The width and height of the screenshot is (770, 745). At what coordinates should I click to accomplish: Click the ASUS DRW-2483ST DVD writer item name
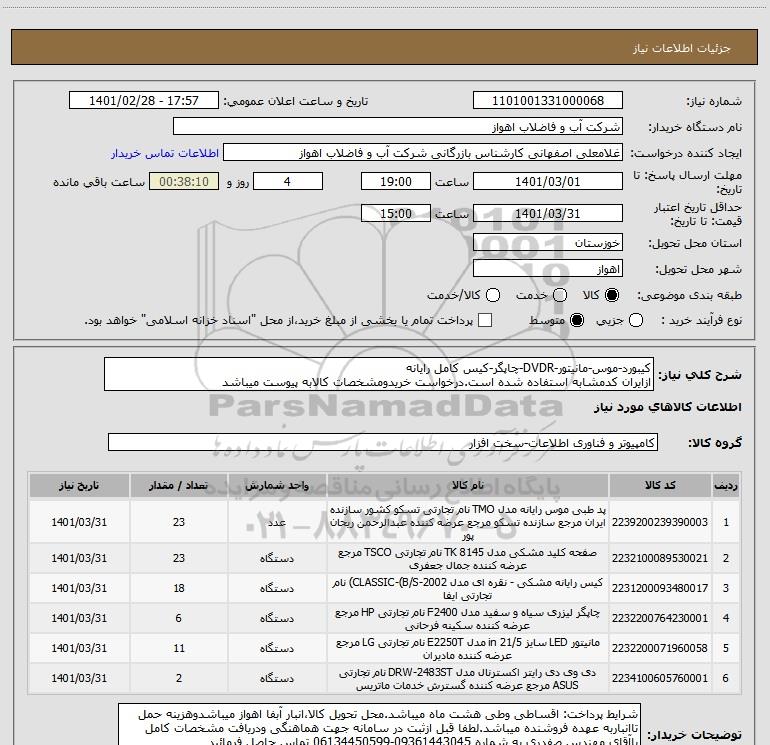tap(468, 679)
